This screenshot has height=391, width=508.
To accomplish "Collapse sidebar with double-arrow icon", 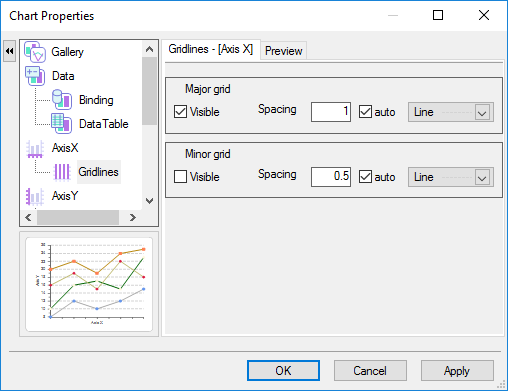I will click(10, 51).
